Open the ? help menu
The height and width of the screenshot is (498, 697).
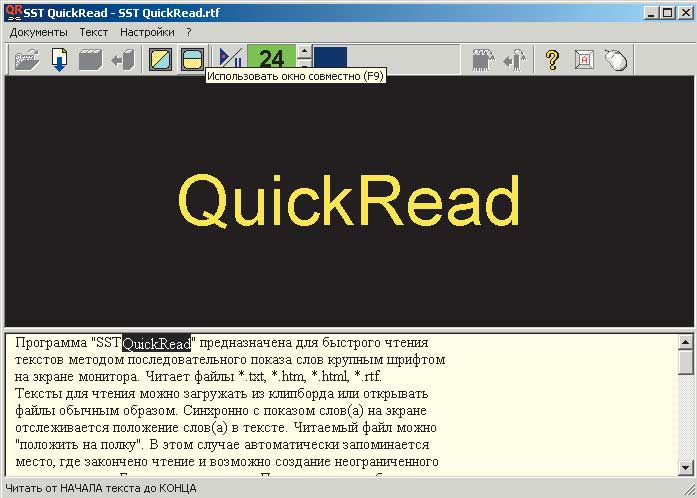click(189, 32)
